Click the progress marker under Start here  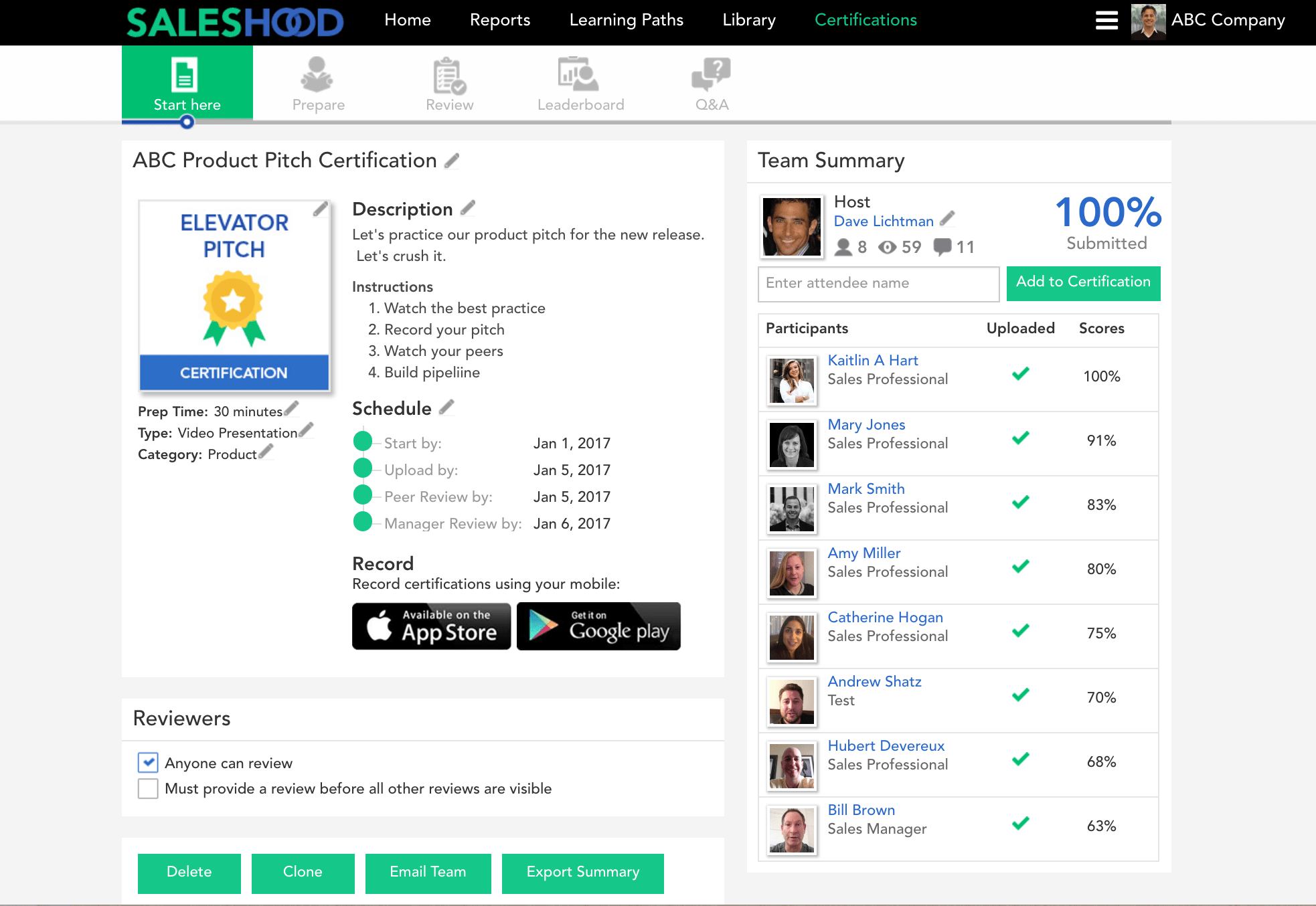187,122
